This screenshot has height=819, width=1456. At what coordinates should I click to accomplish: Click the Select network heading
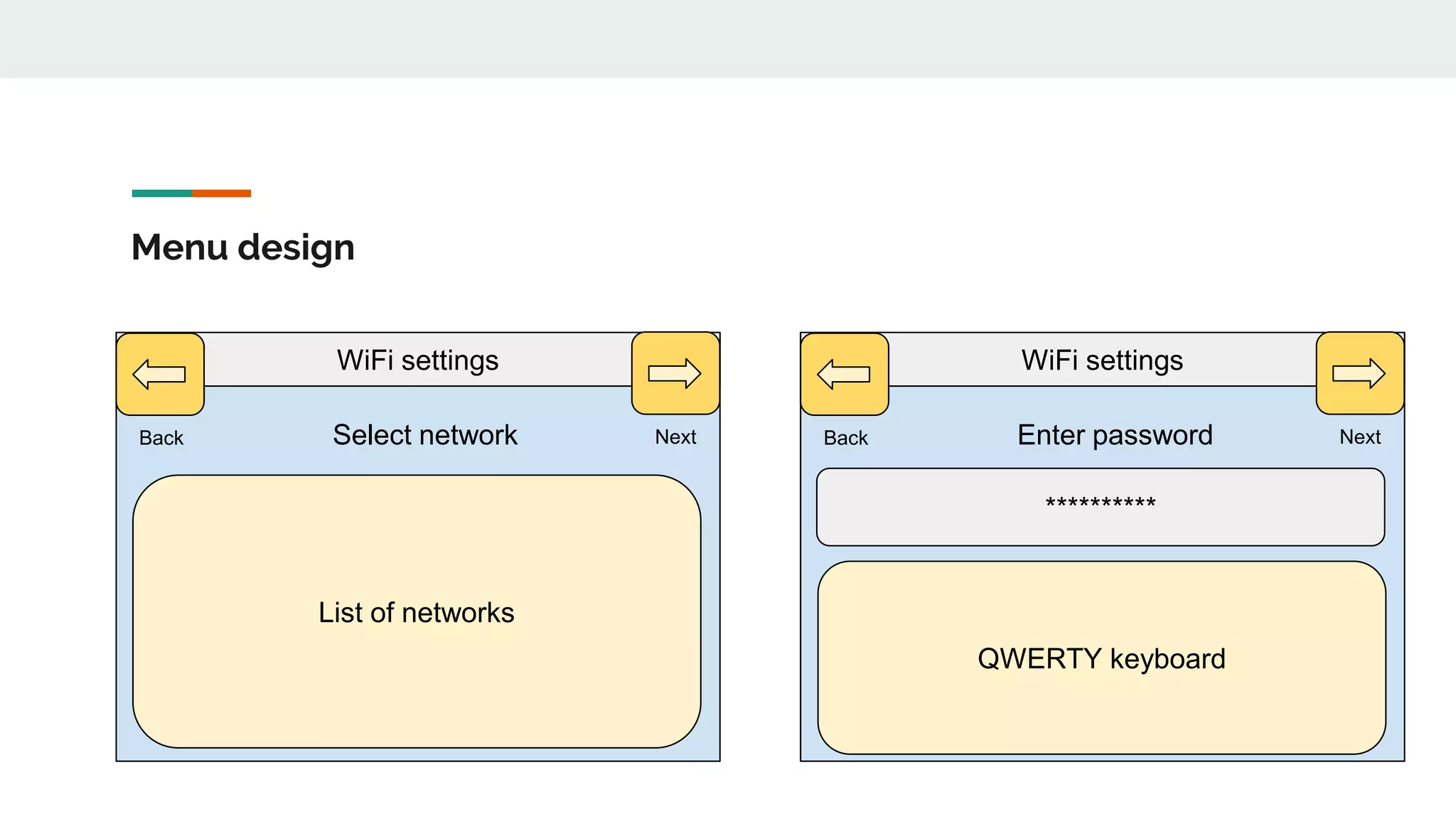click(x=425, y=435)
